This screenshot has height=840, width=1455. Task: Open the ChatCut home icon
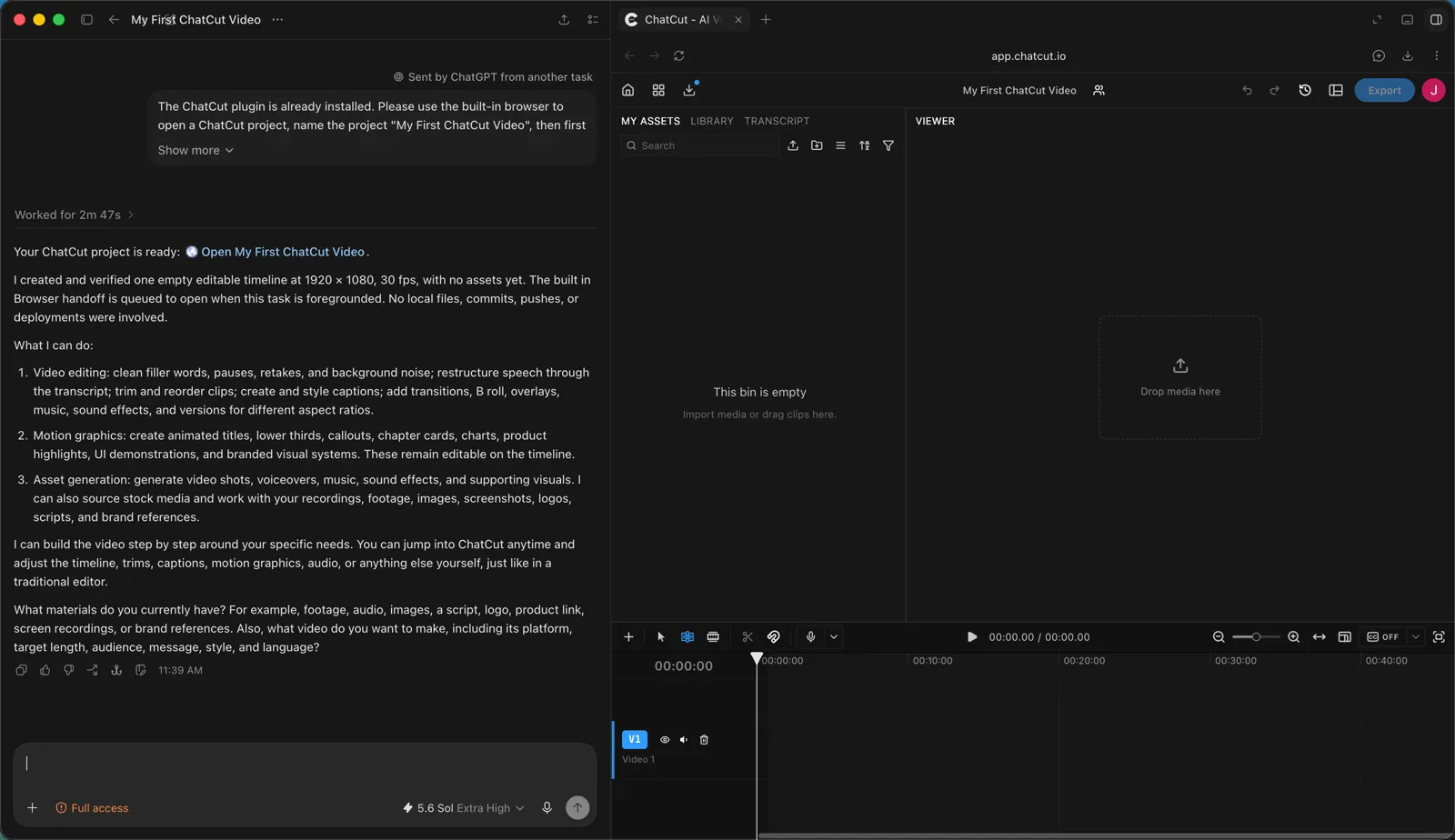(x=627, y=90)
